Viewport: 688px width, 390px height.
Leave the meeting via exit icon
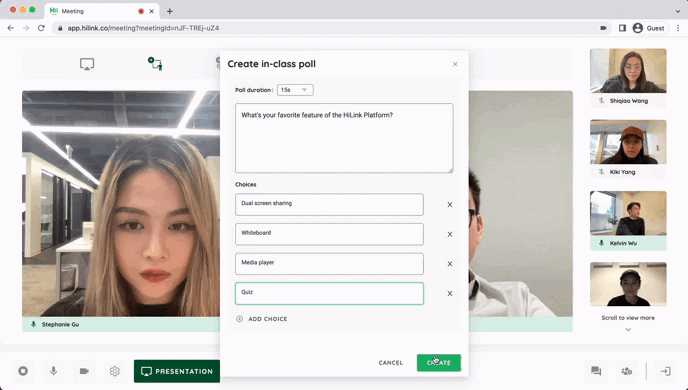pyautogui.click(x=666, y=371)
